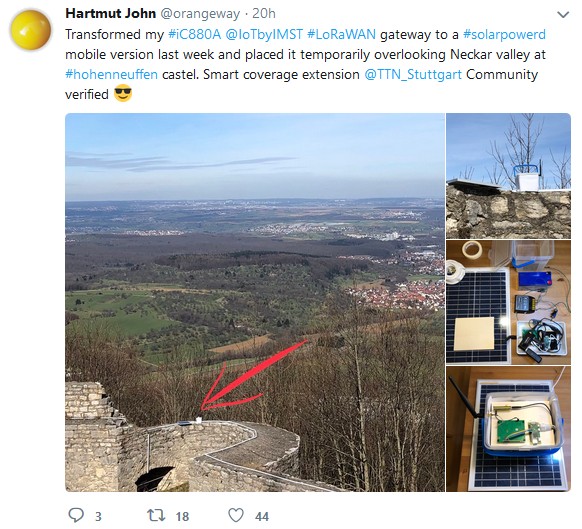Open Hartmut John's yellow profile avatar

(x=30, y=30)
